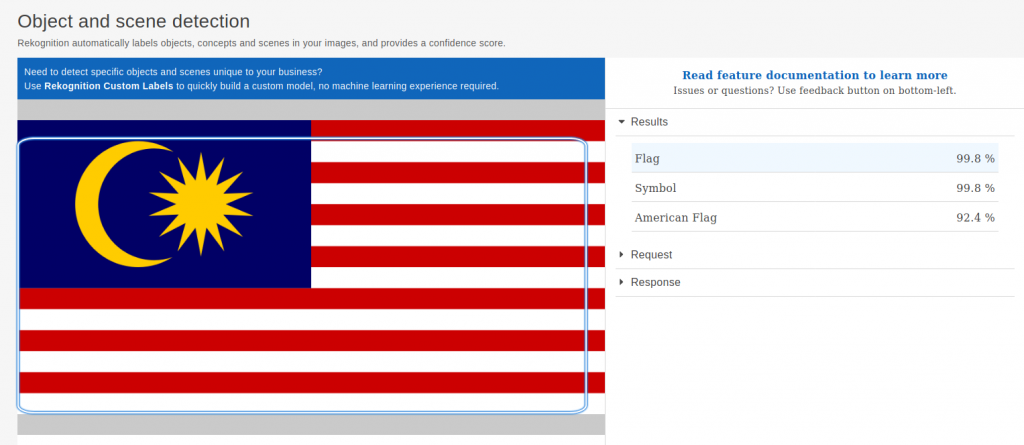
Task: Click the flag image in the preview
Action: tap(311, 267)
